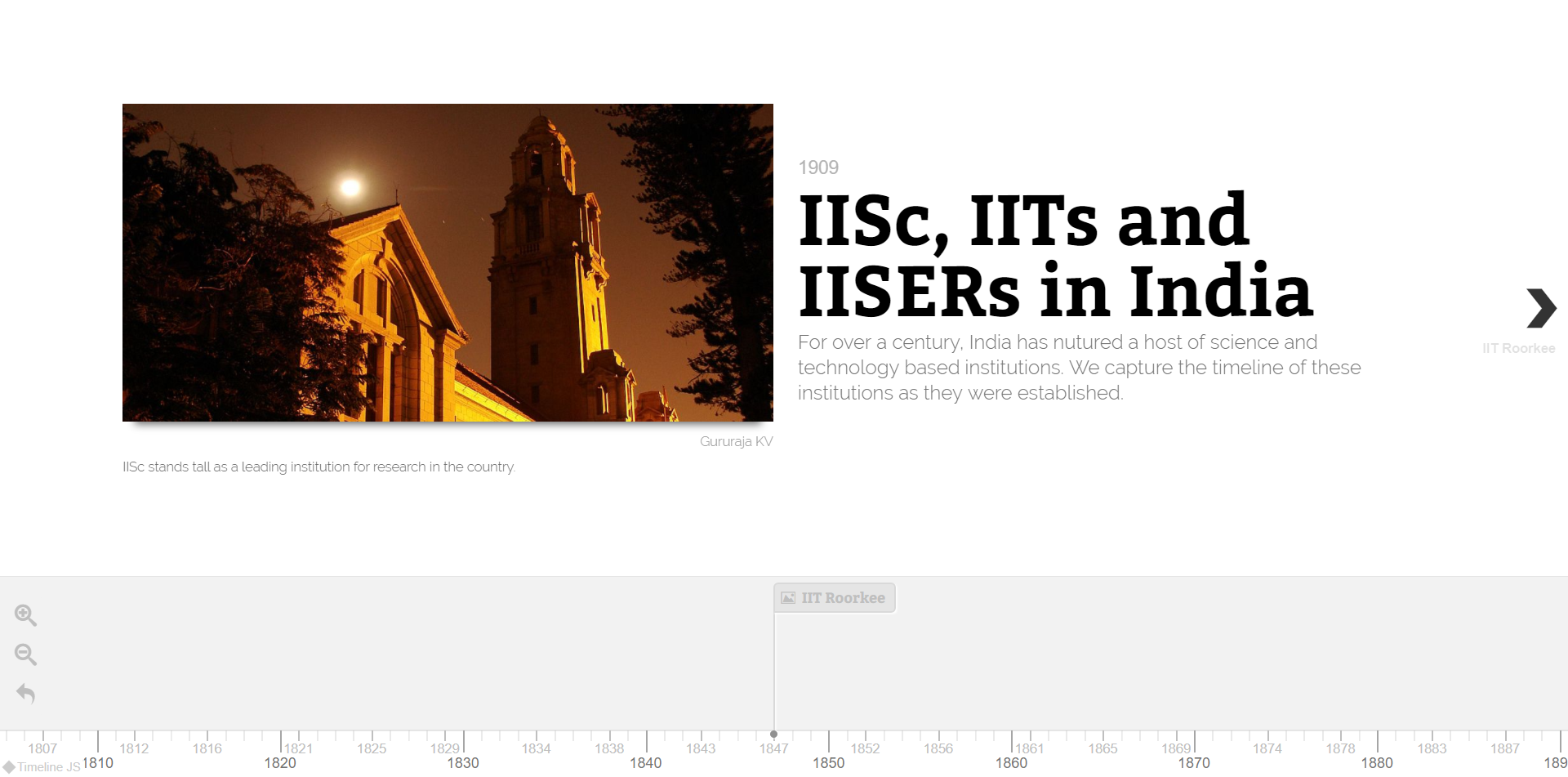Viewport: 1568px width, 777px height.
Task: Click the 1874 minor label on axis
Action: pos(1267,748)
